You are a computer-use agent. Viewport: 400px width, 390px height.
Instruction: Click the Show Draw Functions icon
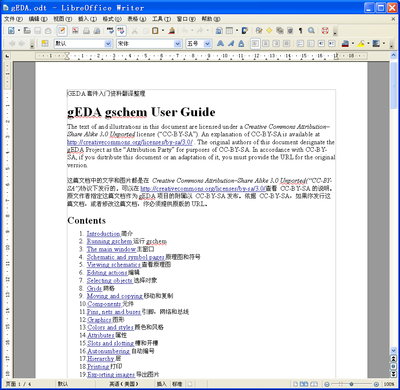[245, 31]
